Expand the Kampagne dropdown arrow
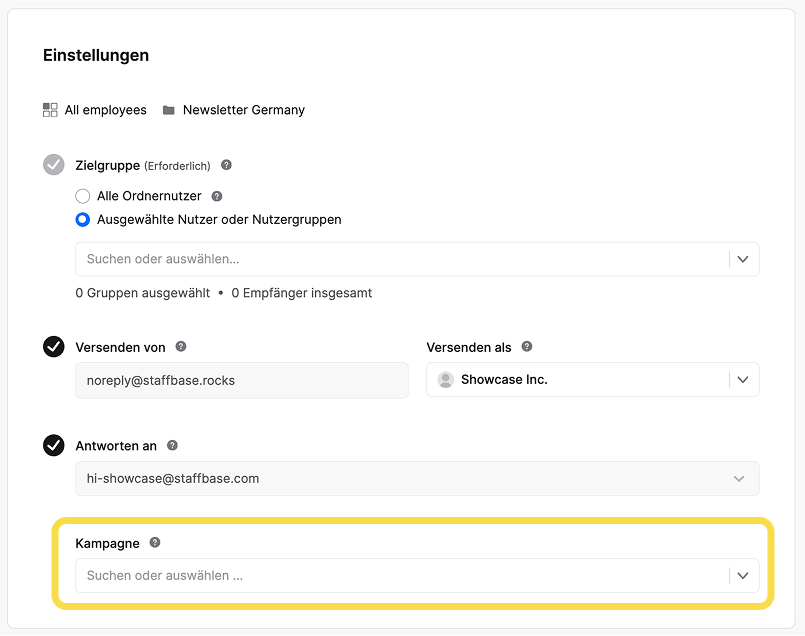This screenshot has height=636, width=805. [743, 575]
